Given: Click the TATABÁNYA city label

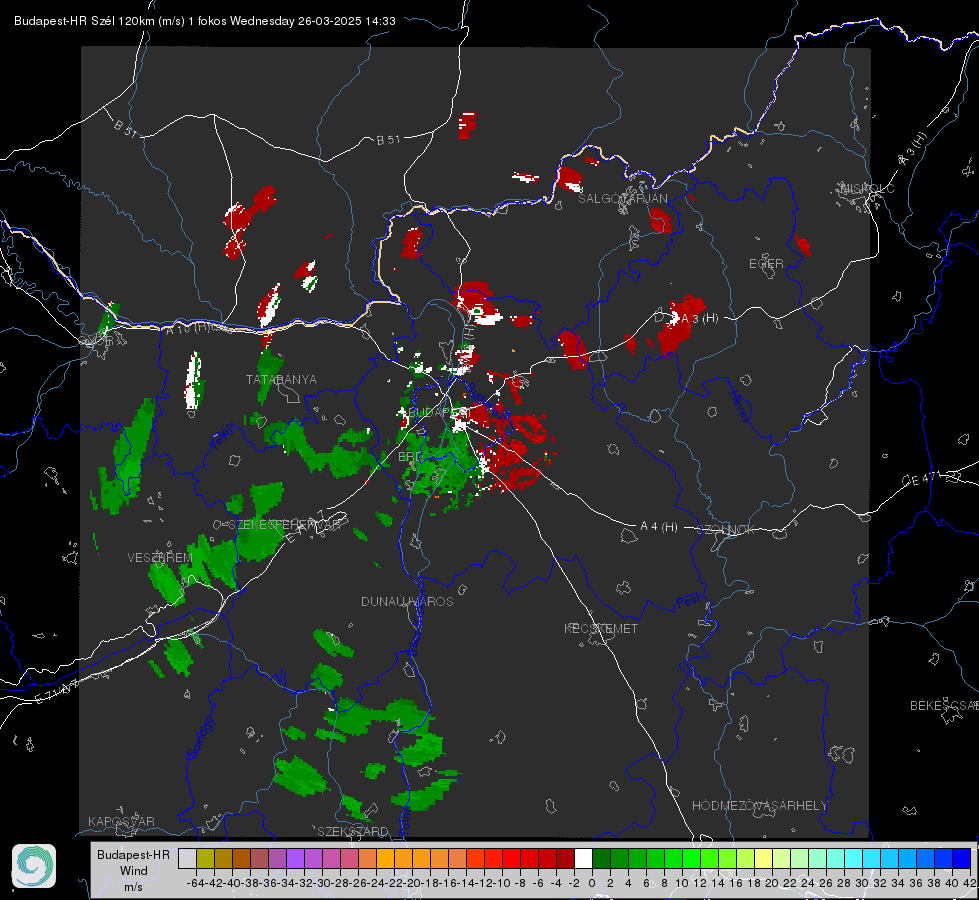Looking at the screenshot, I should [281, 379].
